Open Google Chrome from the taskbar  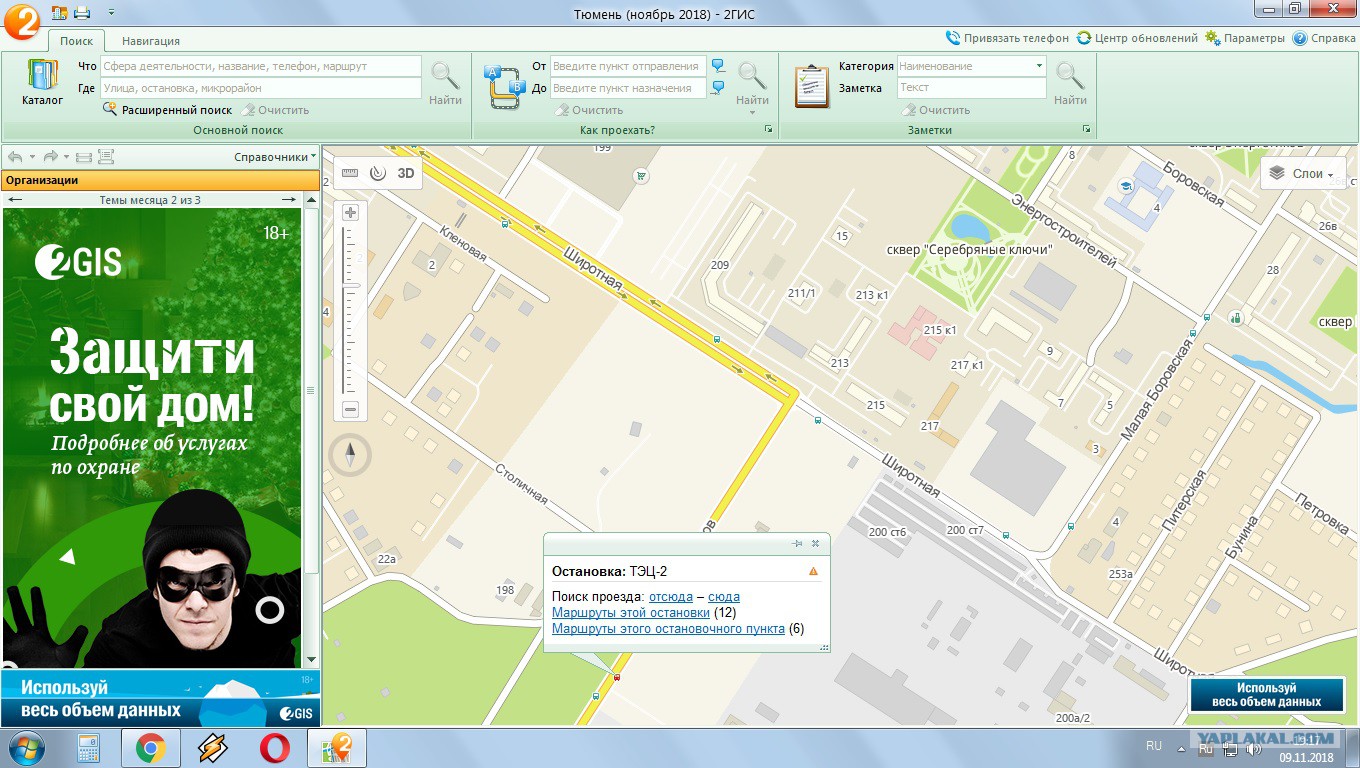pos(151,748)
